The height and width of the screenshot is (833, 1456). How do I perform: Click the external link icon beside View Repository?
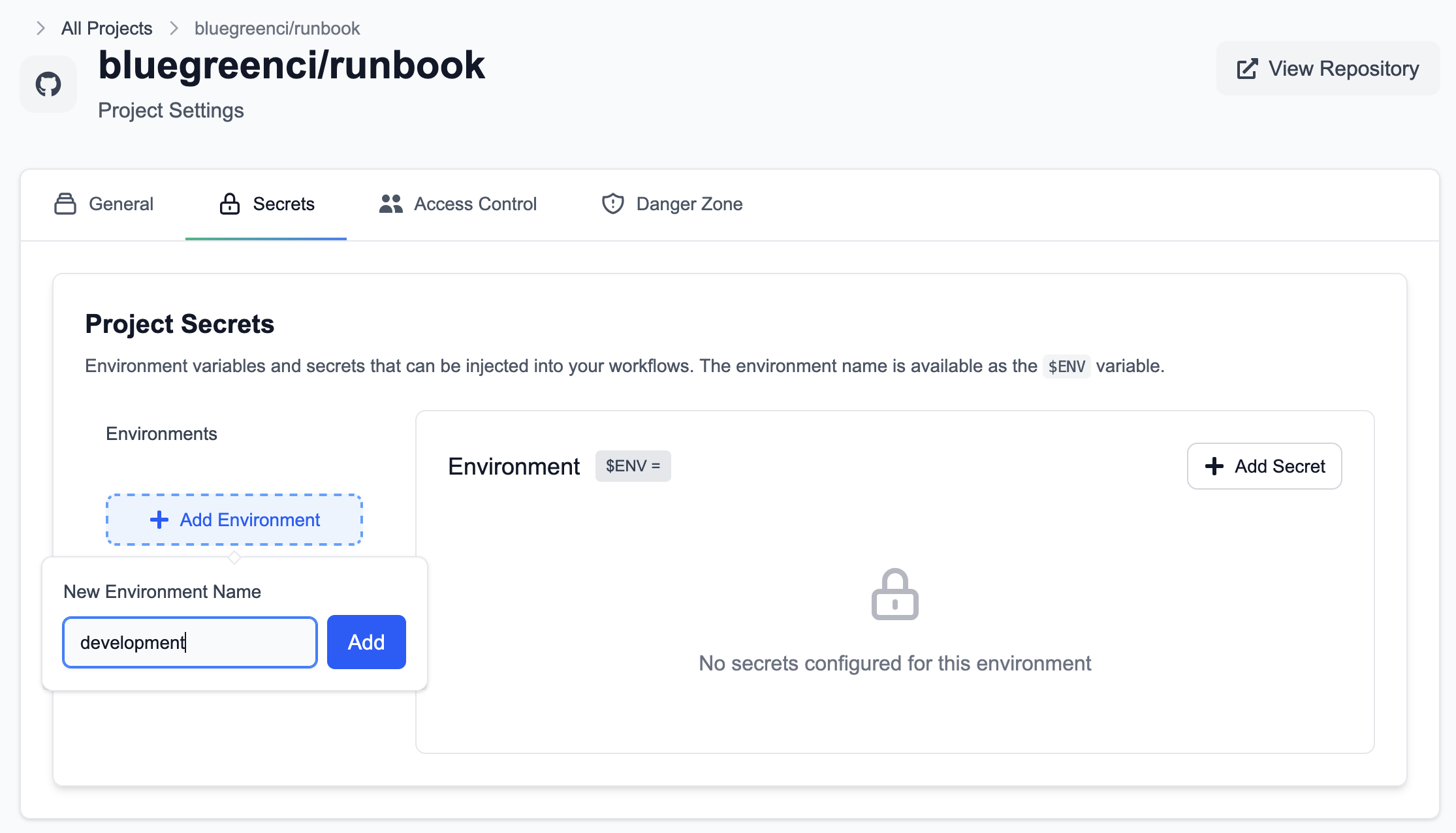click(x=1246, y=69)
